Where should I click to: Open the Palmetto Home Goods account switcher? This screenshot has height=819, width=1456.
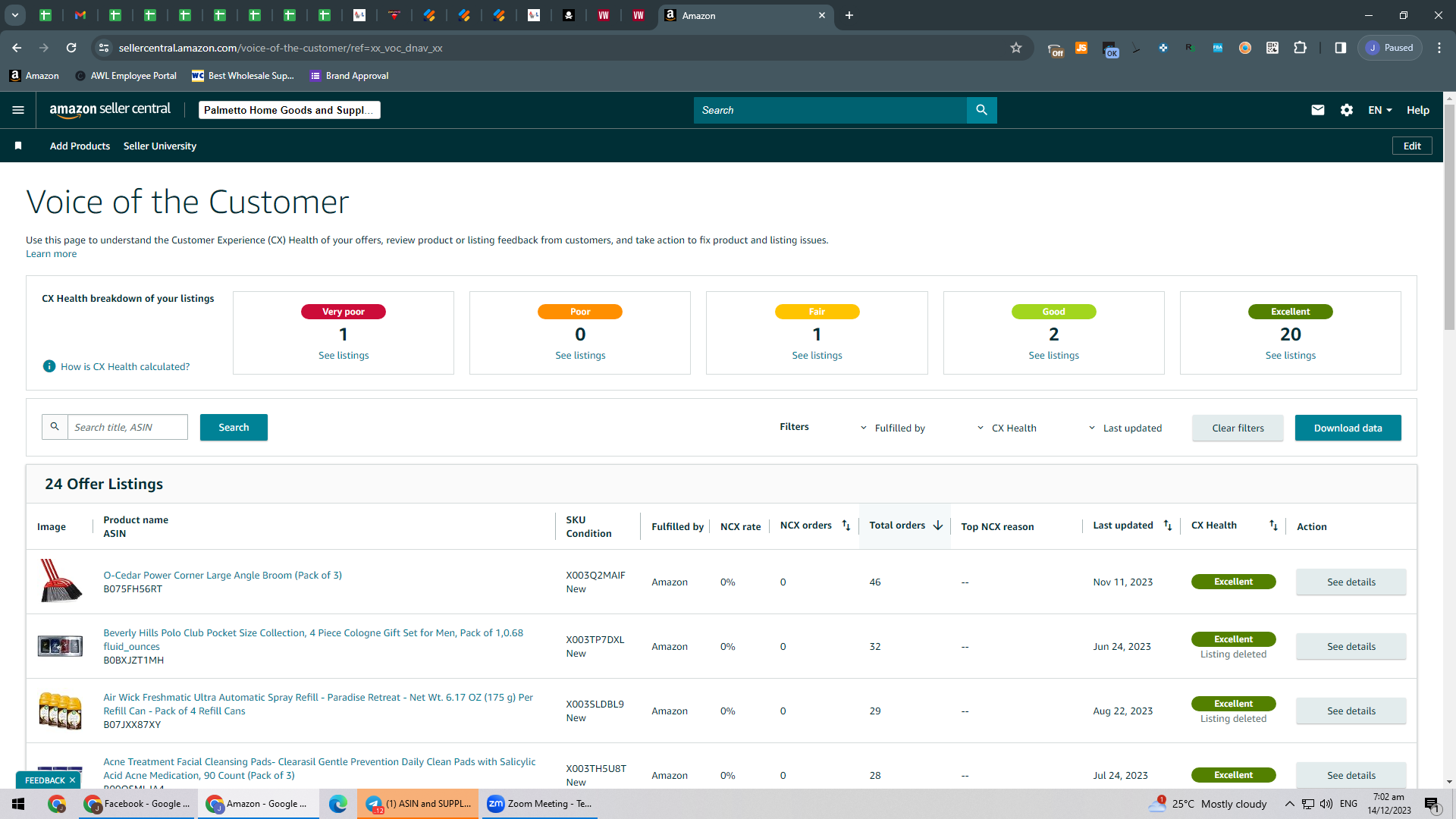click(290, 110)
